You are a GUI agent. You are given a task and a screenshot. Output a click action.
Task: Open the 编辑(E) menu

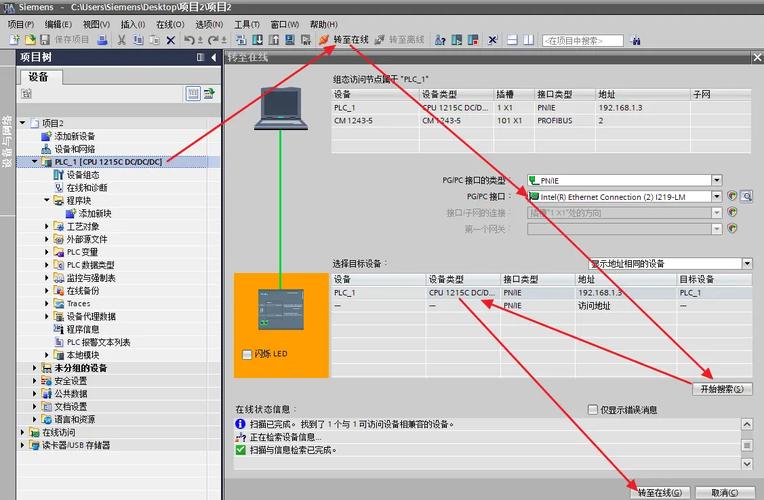(58, 24)
